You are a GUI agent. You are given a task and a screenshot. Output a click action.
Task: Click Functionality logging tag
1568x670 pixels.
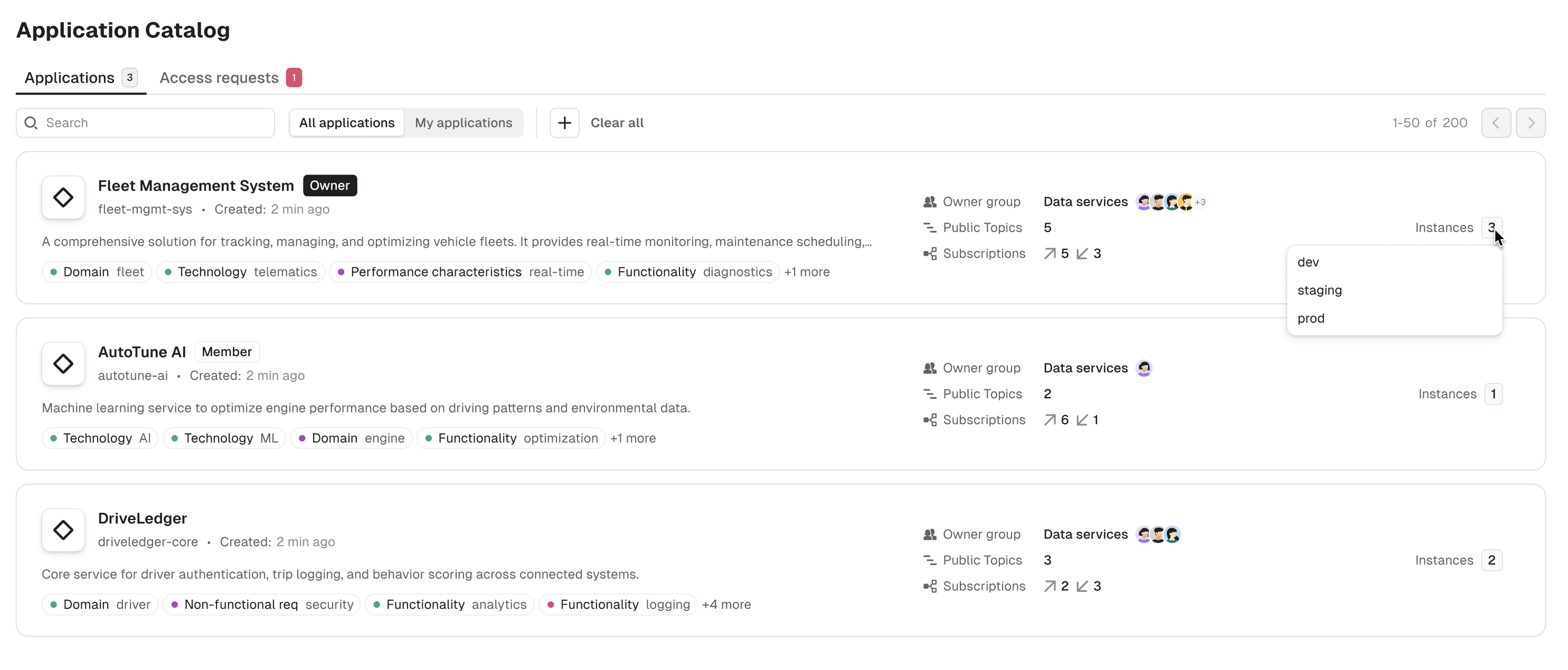pos(618,605)
